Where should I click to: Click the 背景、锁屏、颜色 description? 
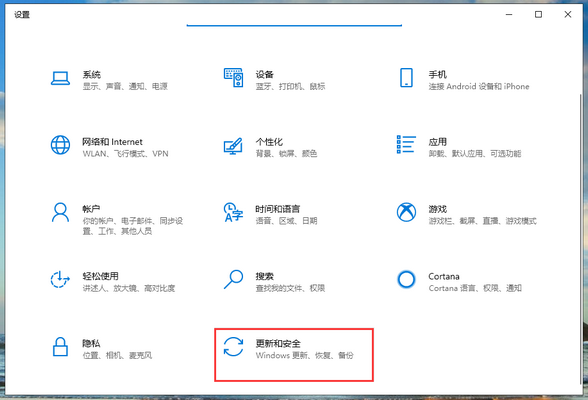286,154
